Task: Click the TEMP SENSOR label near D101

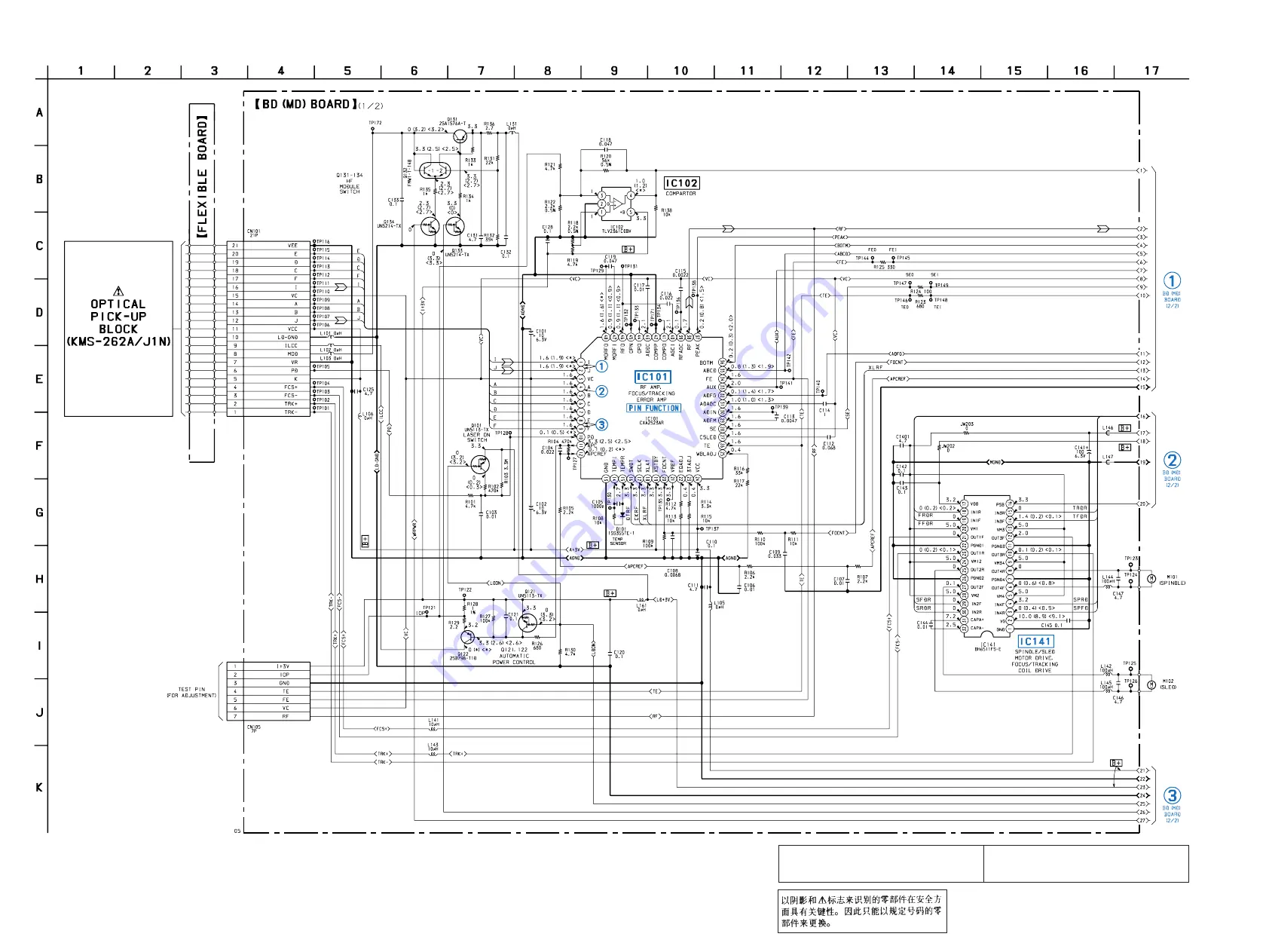Action: [618, 541]
